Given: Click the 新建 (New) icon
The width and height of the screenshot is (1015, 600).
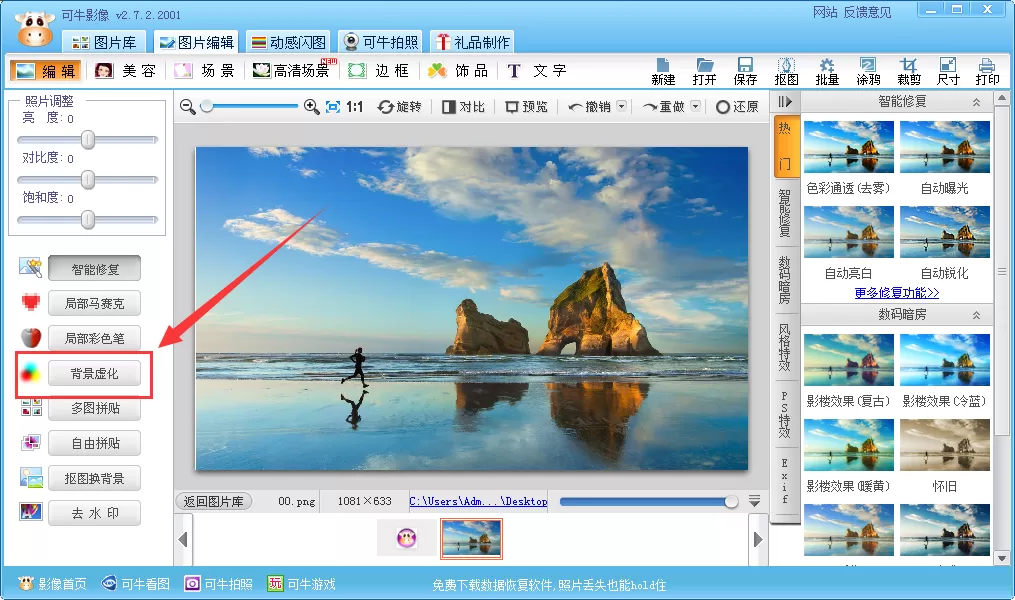Looking at the screenshot, I should [x=663, y=71].
